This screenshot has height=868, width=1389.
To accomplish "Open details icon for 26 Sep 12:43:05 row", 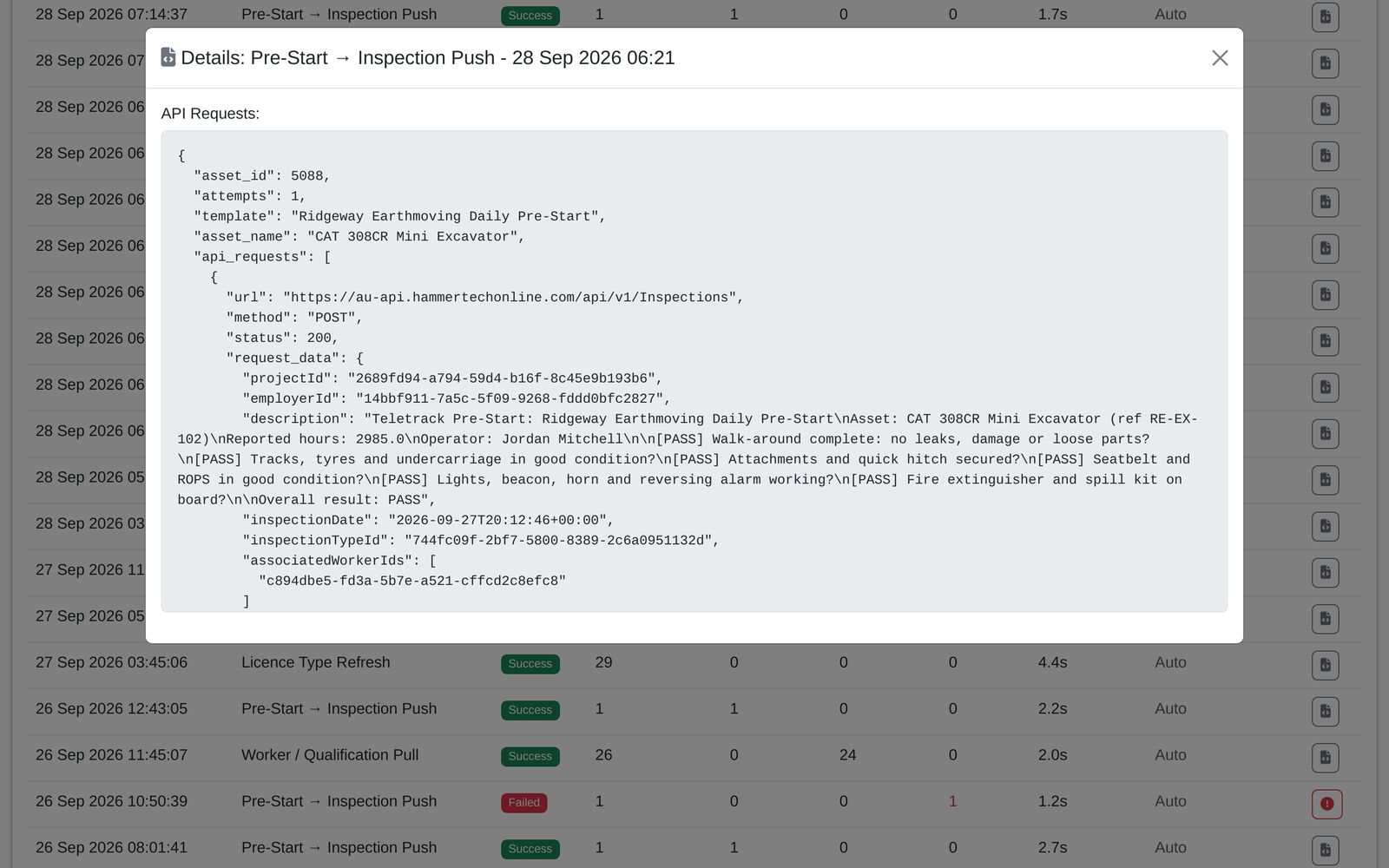I will click(1325, 711).
